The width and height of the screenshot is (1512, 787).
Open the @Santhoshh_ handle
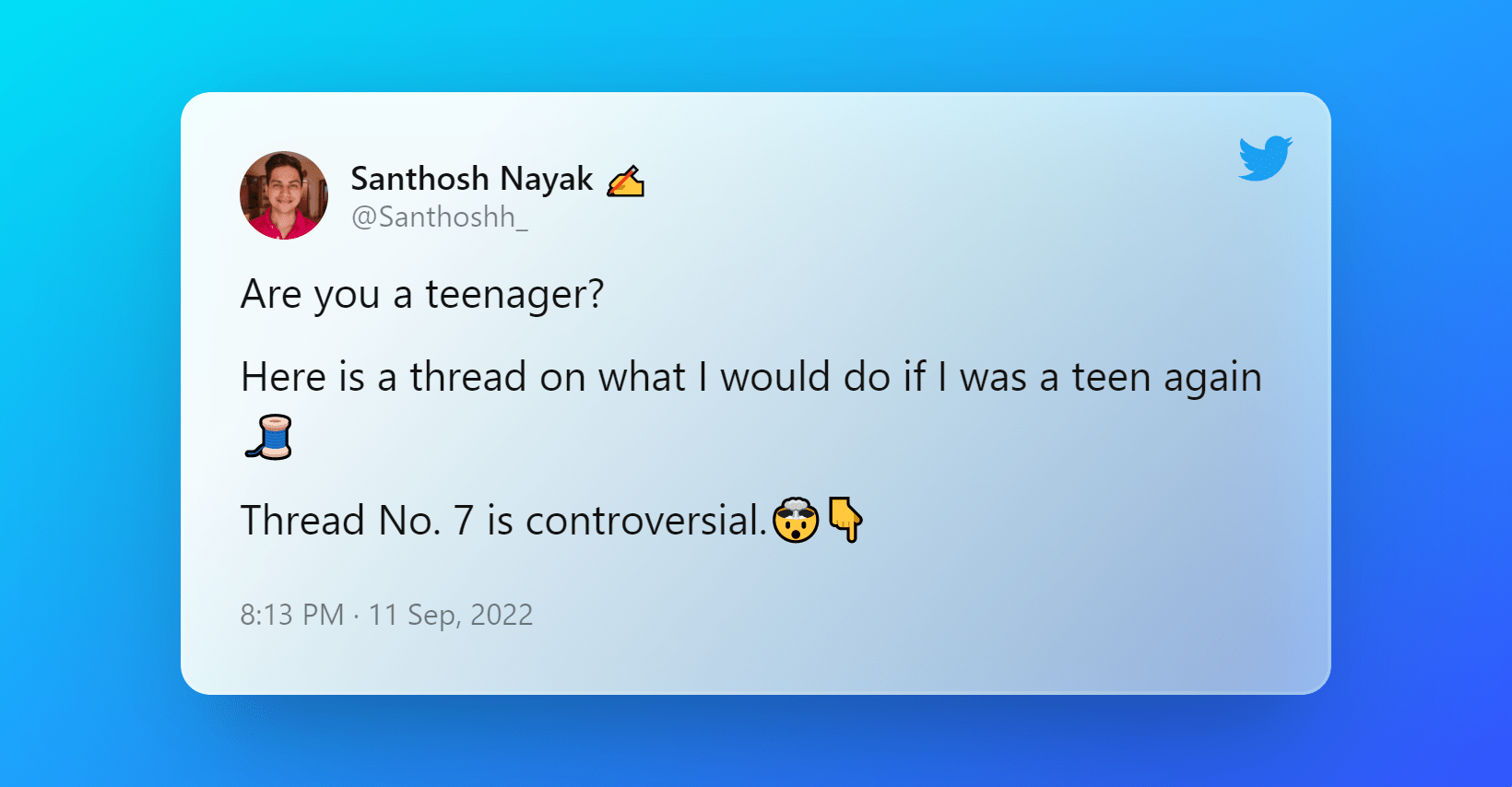tap(439, 217)
